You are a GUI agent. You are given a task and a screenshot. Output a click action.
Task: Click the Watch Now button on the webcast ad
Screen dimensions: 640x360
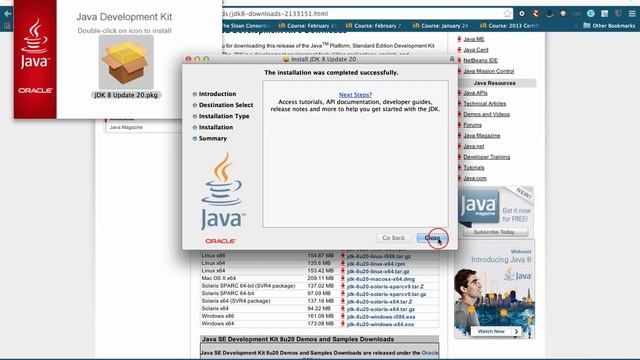coord(496,331)
